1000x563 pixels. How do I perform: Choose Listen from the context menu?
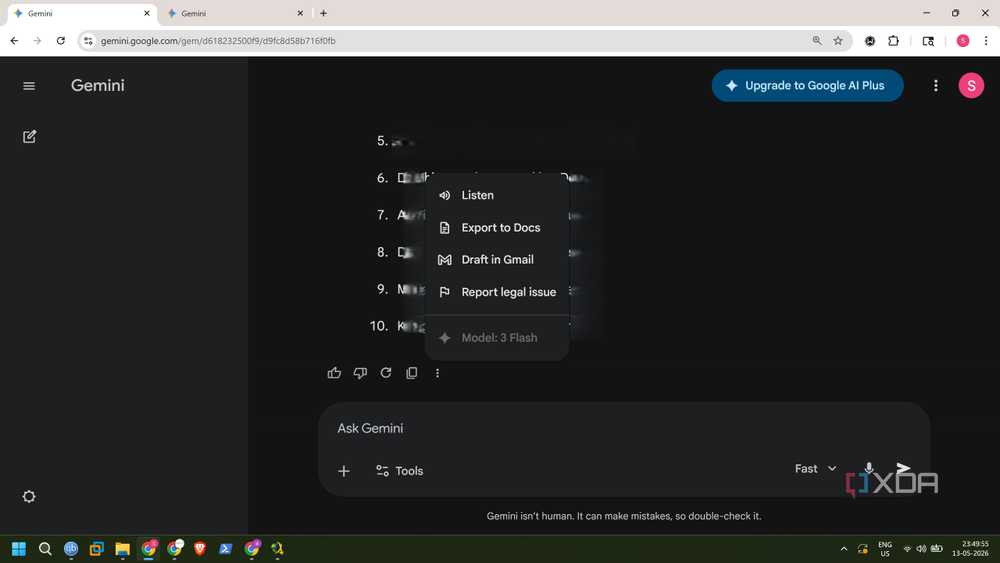pyautogui.click(x=497, y=195)
